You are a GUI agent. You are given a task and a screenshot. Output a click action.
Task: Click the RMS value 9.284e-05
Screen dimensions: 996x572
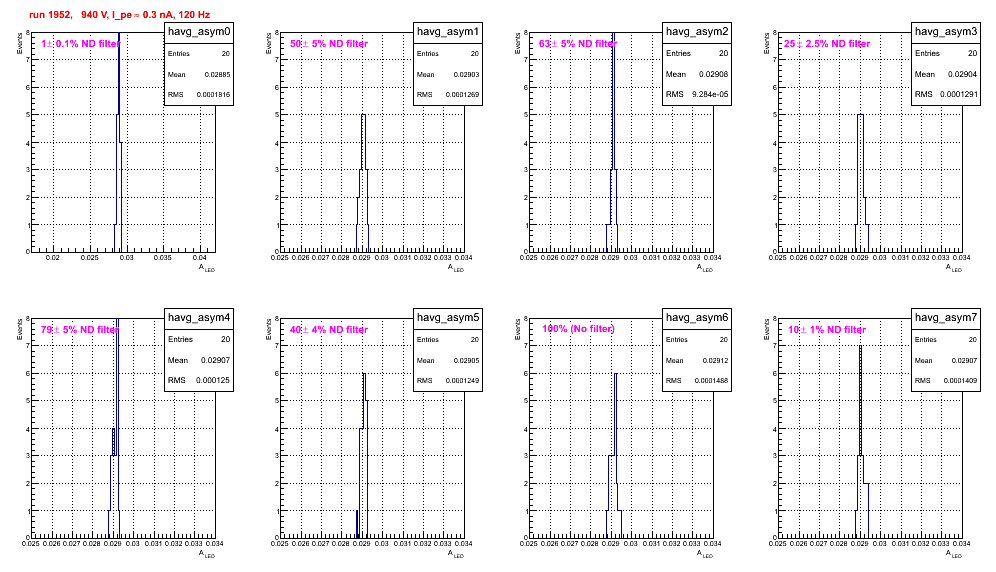click(x=710, y=95)
